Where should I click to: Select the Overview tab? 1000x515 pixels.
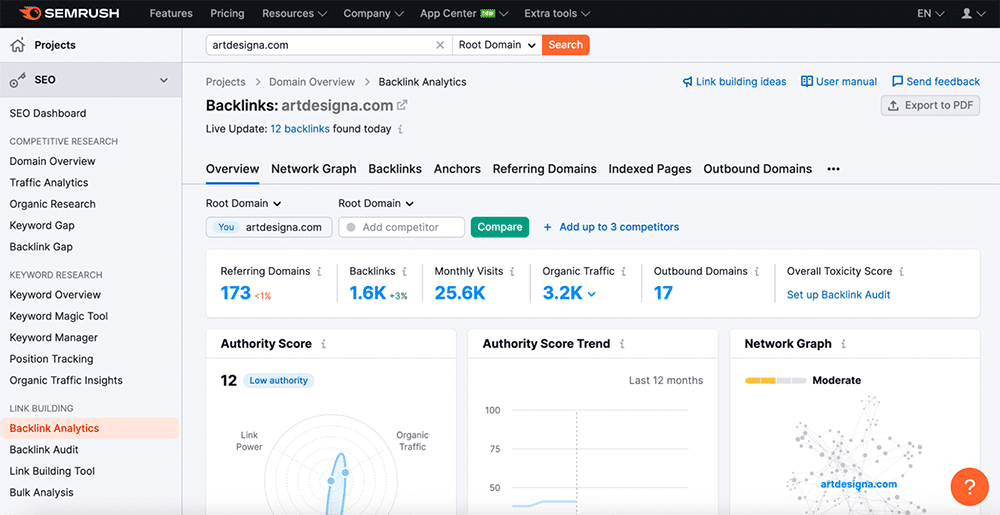233,170
